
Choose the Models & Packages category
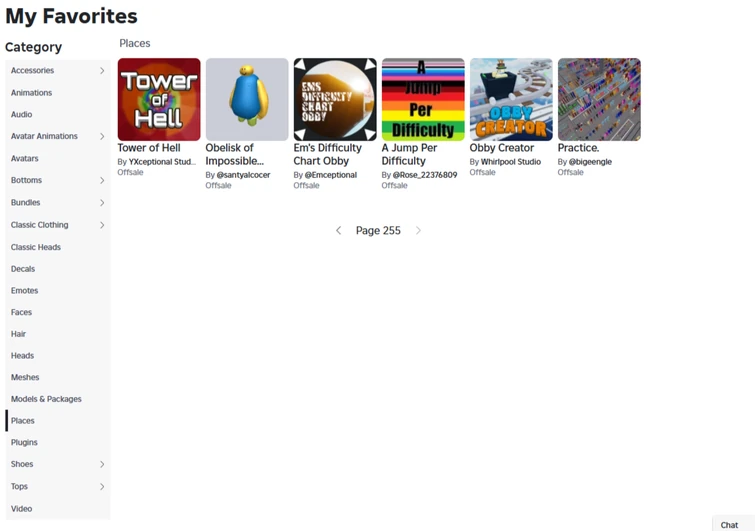point(46,399)
